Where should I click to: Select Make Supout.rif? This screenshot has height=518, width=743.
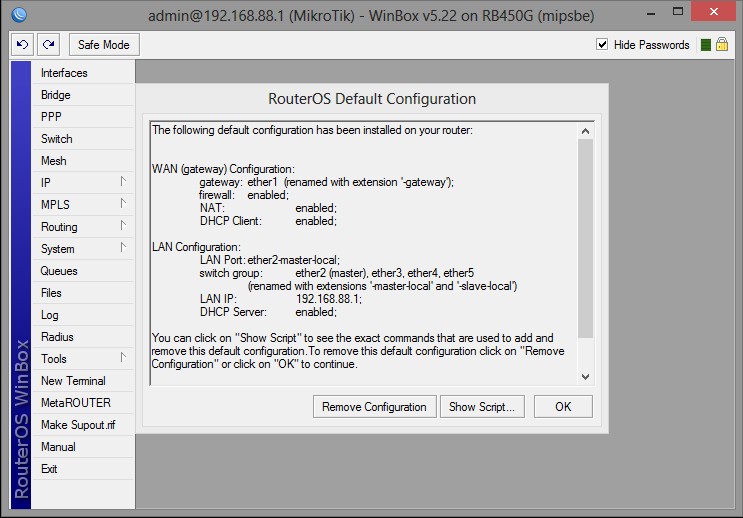point(83,425)
